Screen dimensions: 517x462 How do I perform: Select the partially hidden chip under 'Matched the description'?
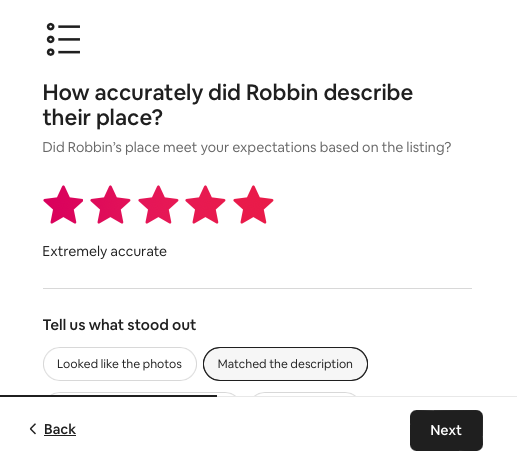pyautogui.click(x=305, y=394)
